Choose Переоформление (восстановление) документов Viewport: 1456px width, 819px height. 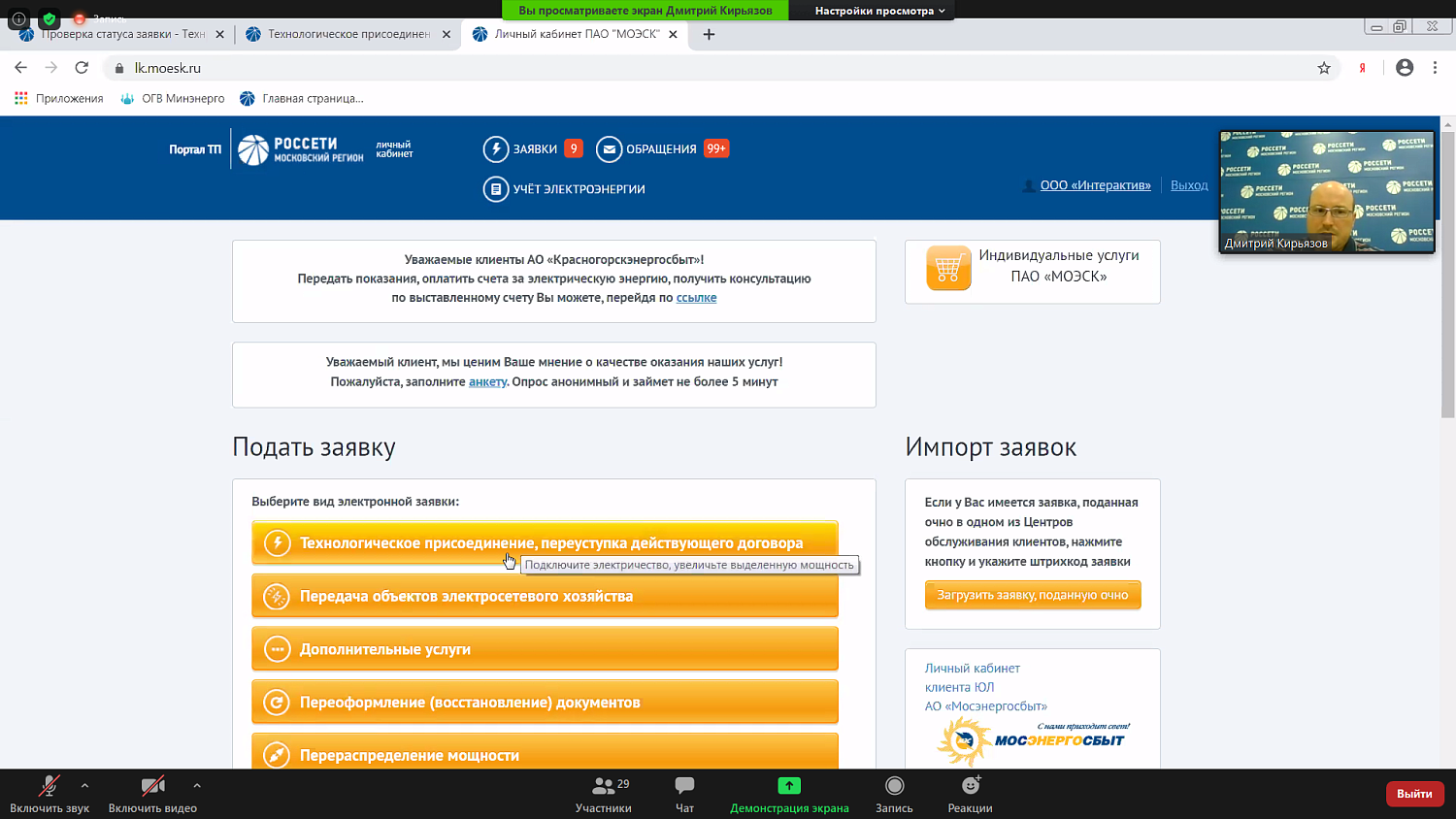click(545, 702)
